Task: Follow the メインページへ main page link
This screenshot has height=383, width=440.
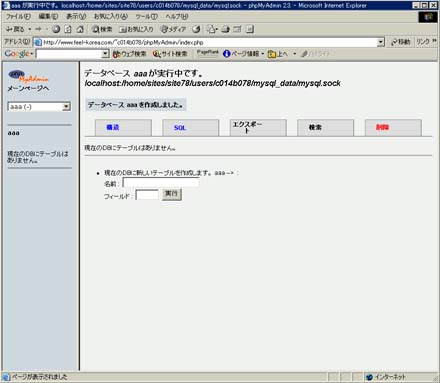Action: click(x=28, y=88)
